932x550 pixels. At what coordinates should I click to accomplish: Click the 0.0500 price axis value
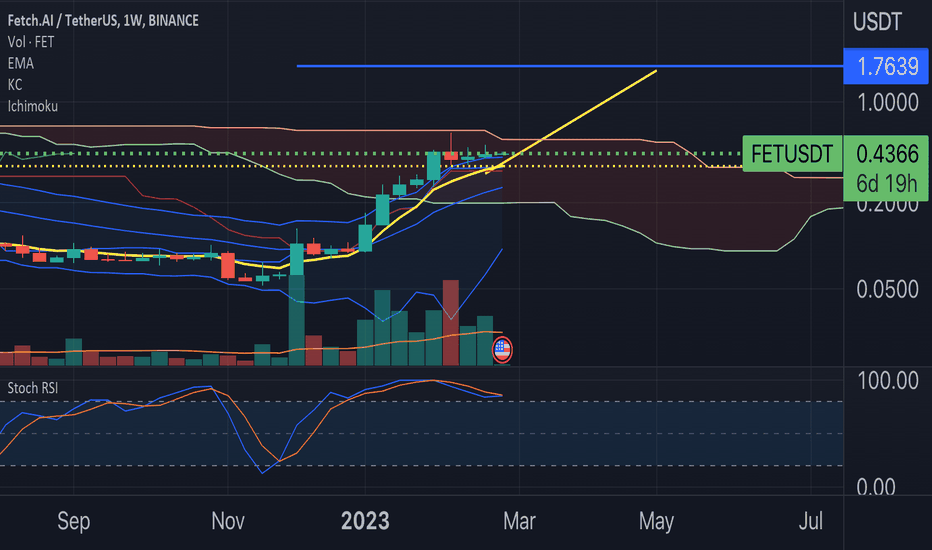point(887,290)
